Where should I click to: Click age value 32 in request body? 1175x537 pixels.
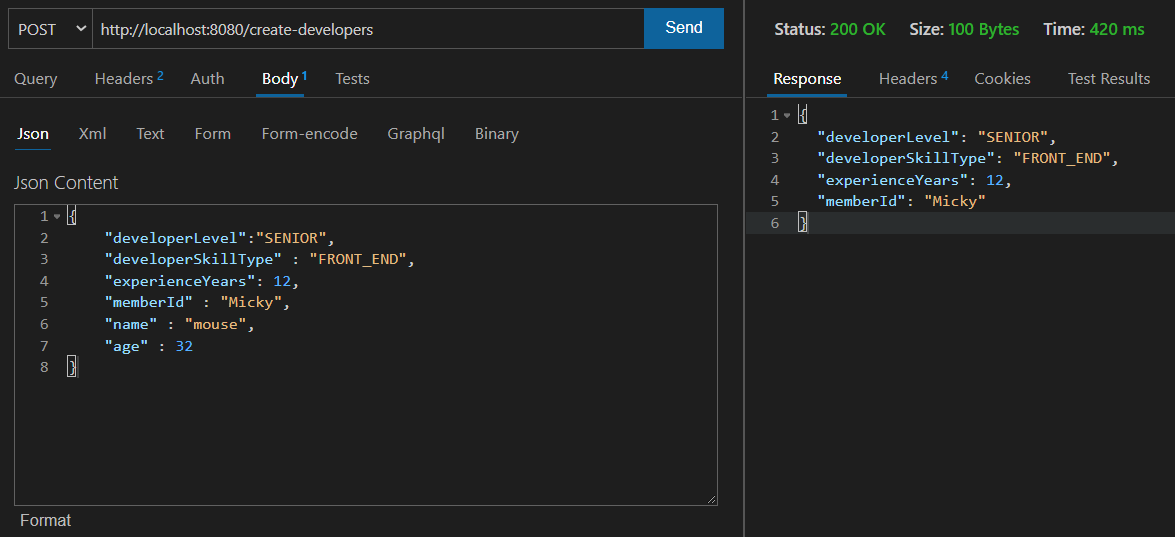click(184, 346)
